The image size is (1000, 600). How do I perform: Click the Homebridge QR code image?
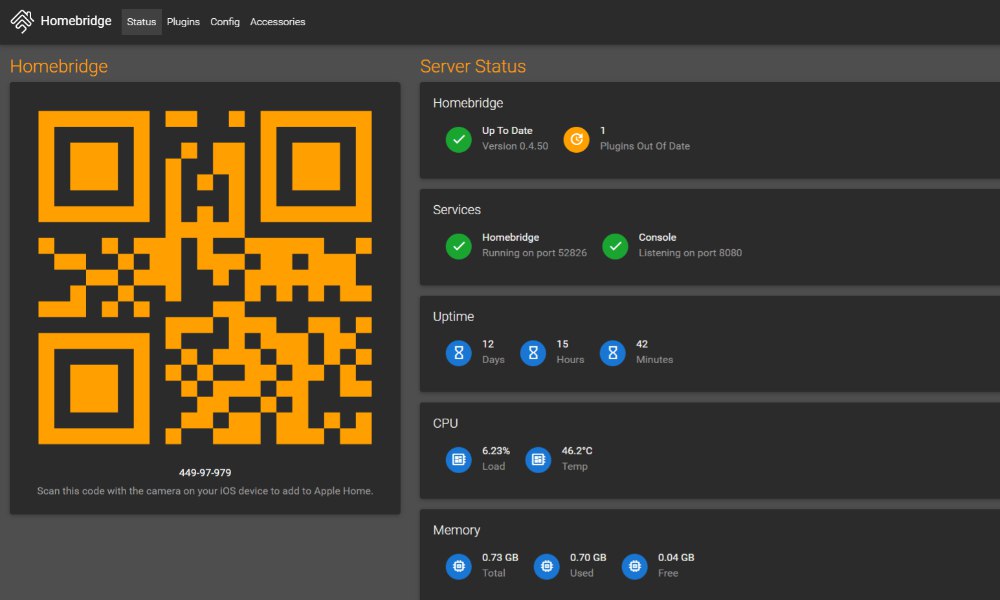tap(205, 277)
